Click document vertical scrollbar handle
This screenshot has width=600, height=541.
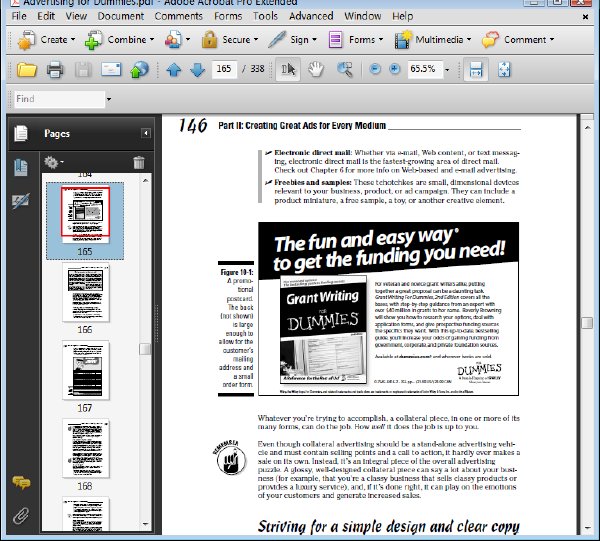point(587,323)
